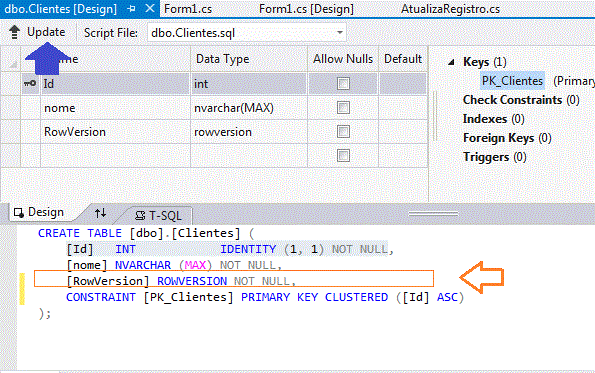This screenshot has width=595, height=373.
Task: Click the Design pane icon
Action: 19,213
